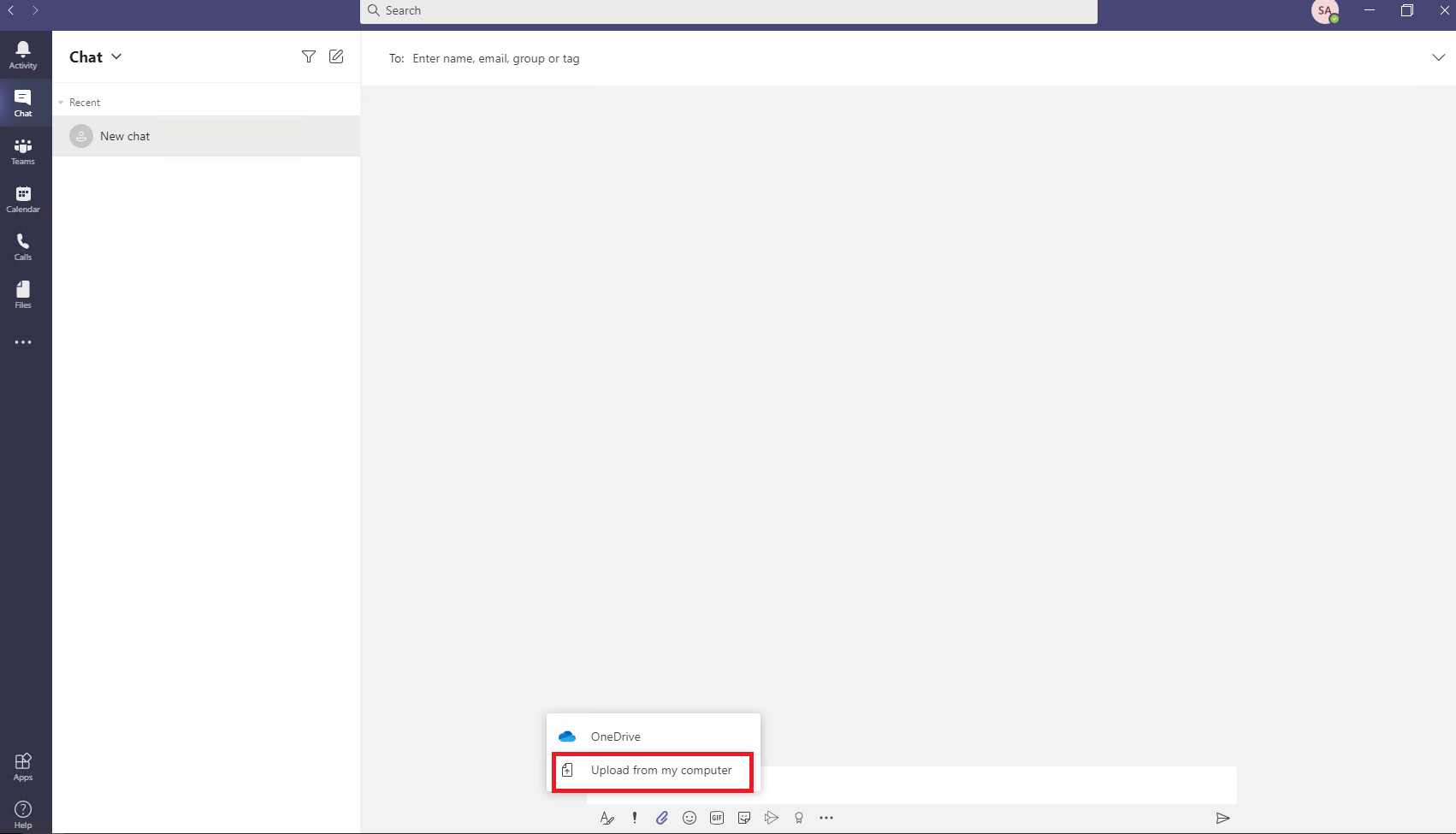This screenshot has width=1456, height=834.
Task: Open the Sticker picker
Action: tap(744, 818)
